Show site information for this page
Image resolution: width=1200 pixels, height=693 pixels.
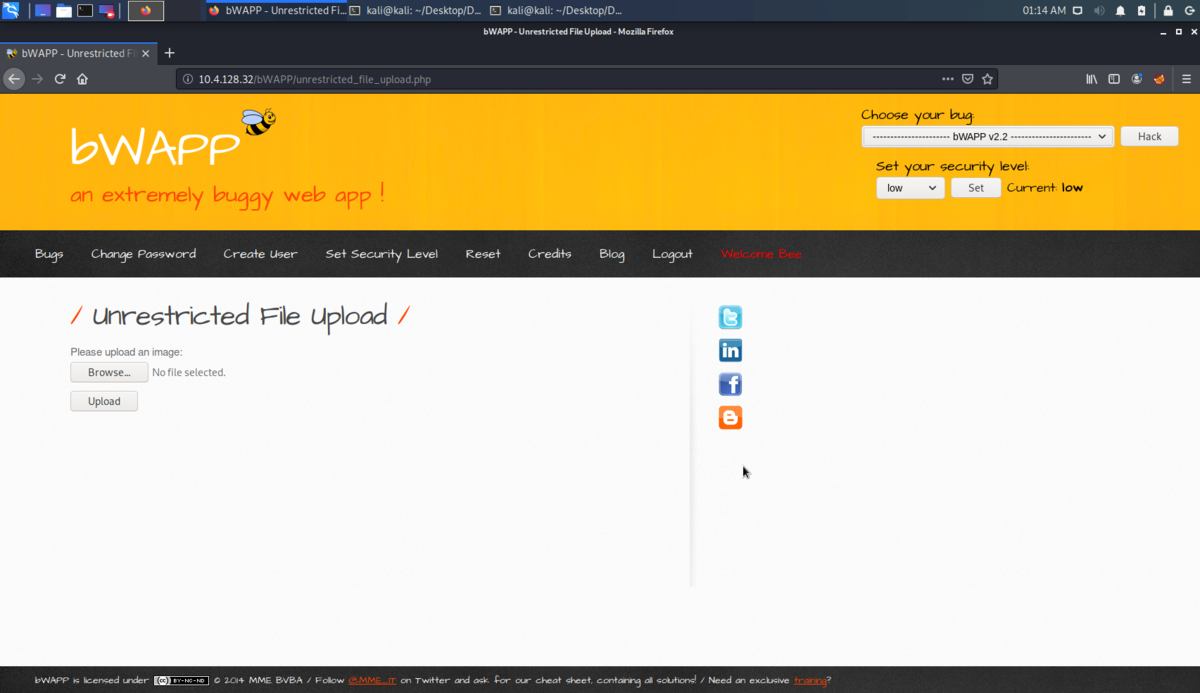[x=188, y=79]
